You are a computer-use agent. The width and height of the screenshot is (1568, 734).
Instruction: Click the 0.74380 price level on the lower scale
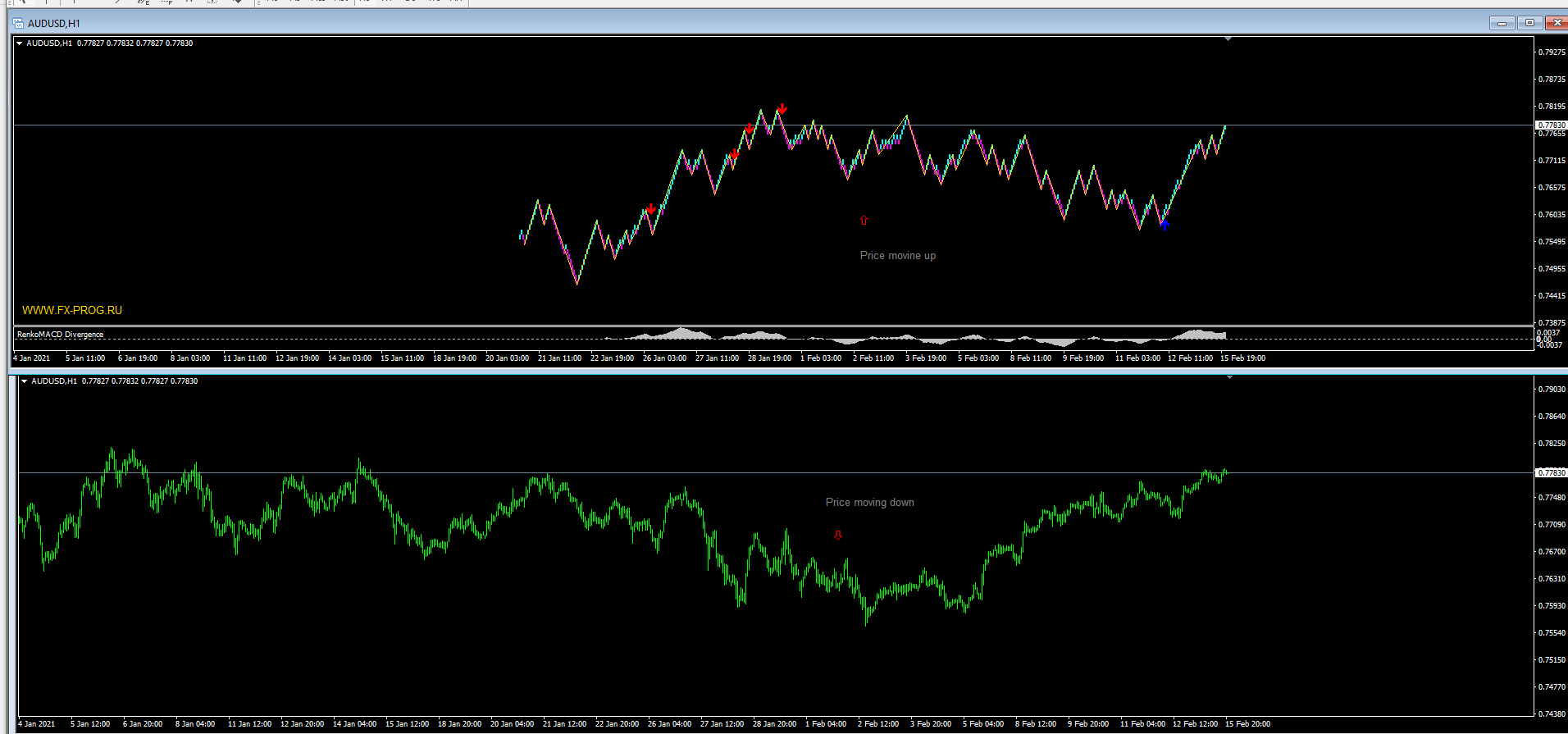[1552, 714]
